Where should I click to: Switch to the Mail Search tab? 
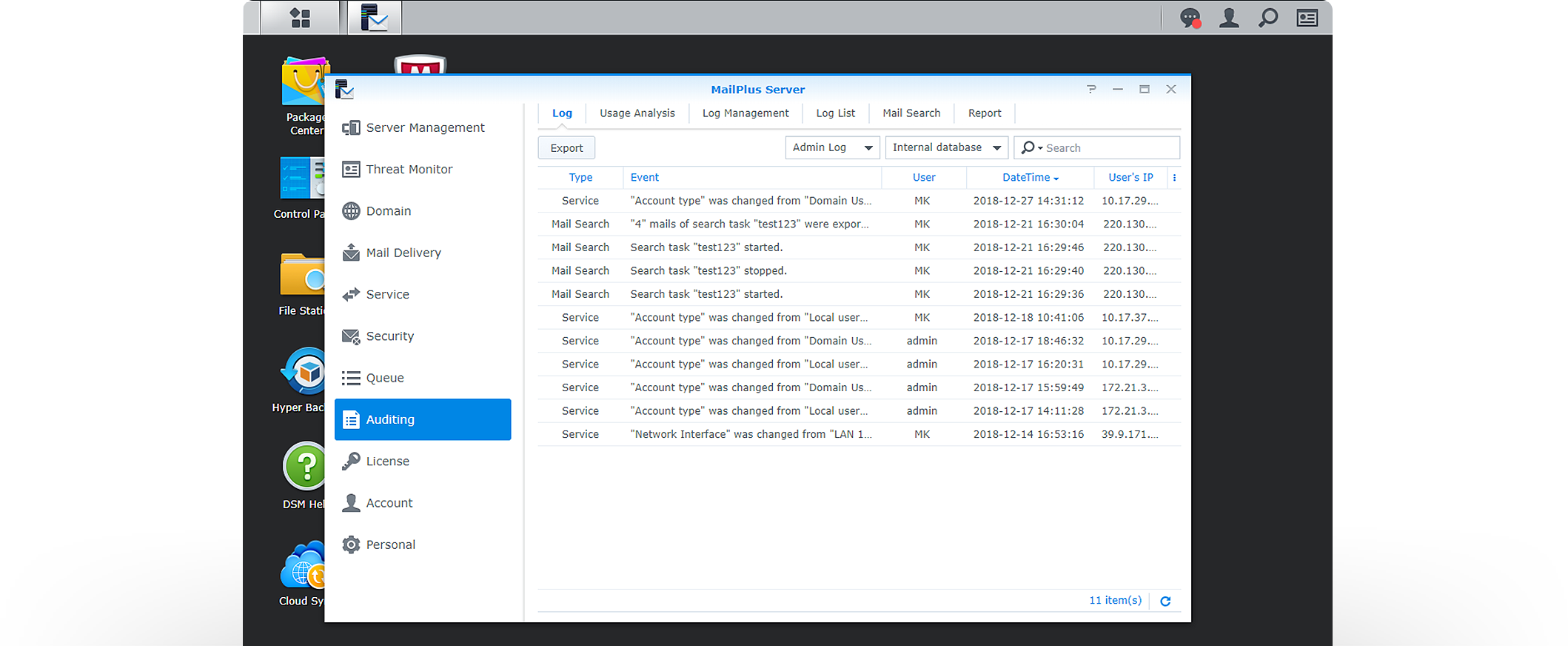pyautogui.click(x=911, y=113)
